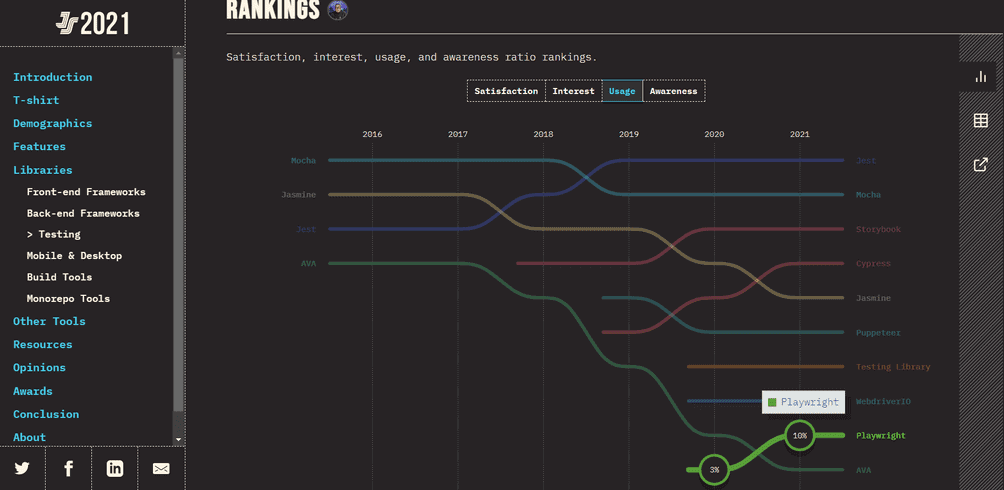
Task: Click the sidebar scroll down arrow
Action: point(179,439)
